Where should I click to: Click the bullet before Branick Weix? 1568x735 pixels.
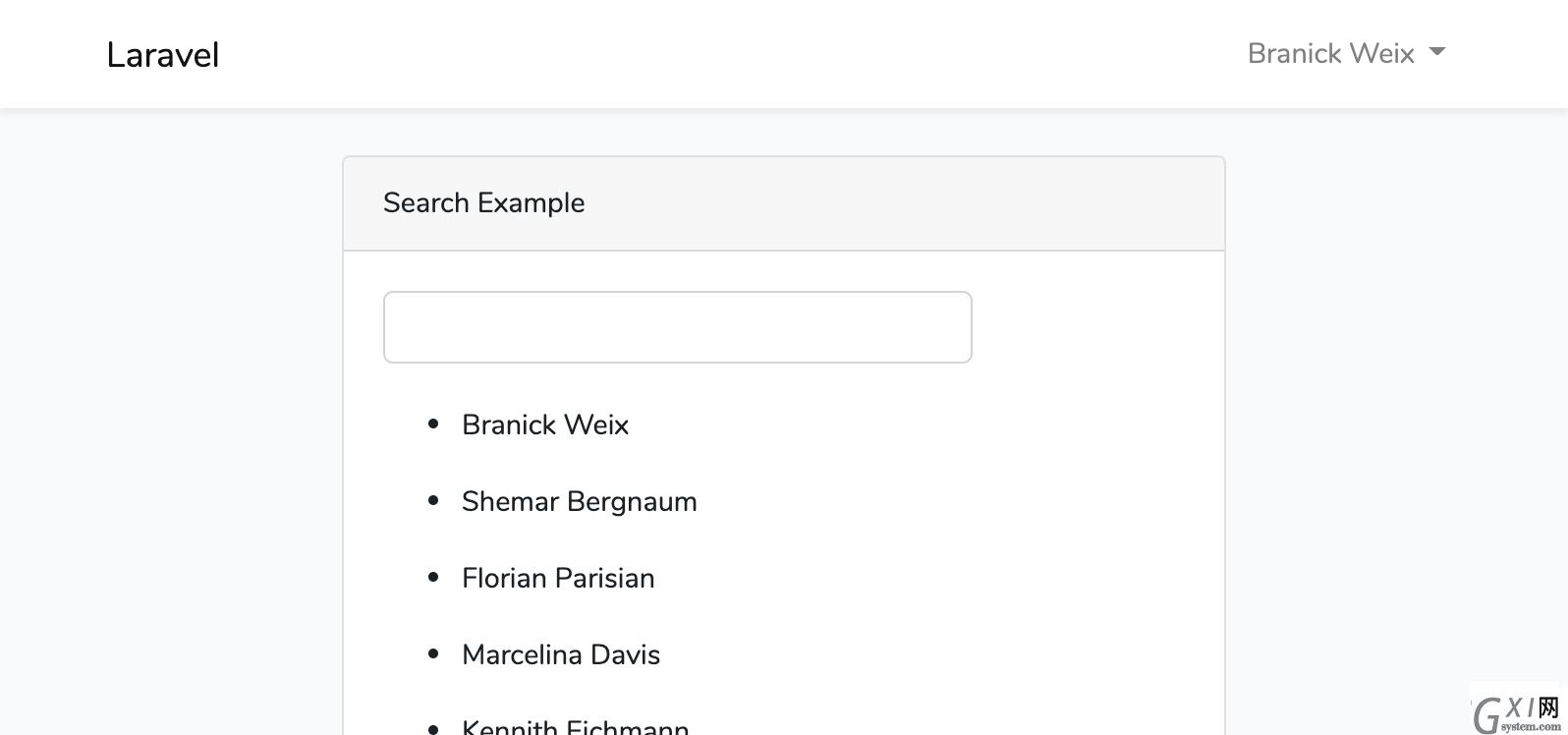(x=433, y=424)
